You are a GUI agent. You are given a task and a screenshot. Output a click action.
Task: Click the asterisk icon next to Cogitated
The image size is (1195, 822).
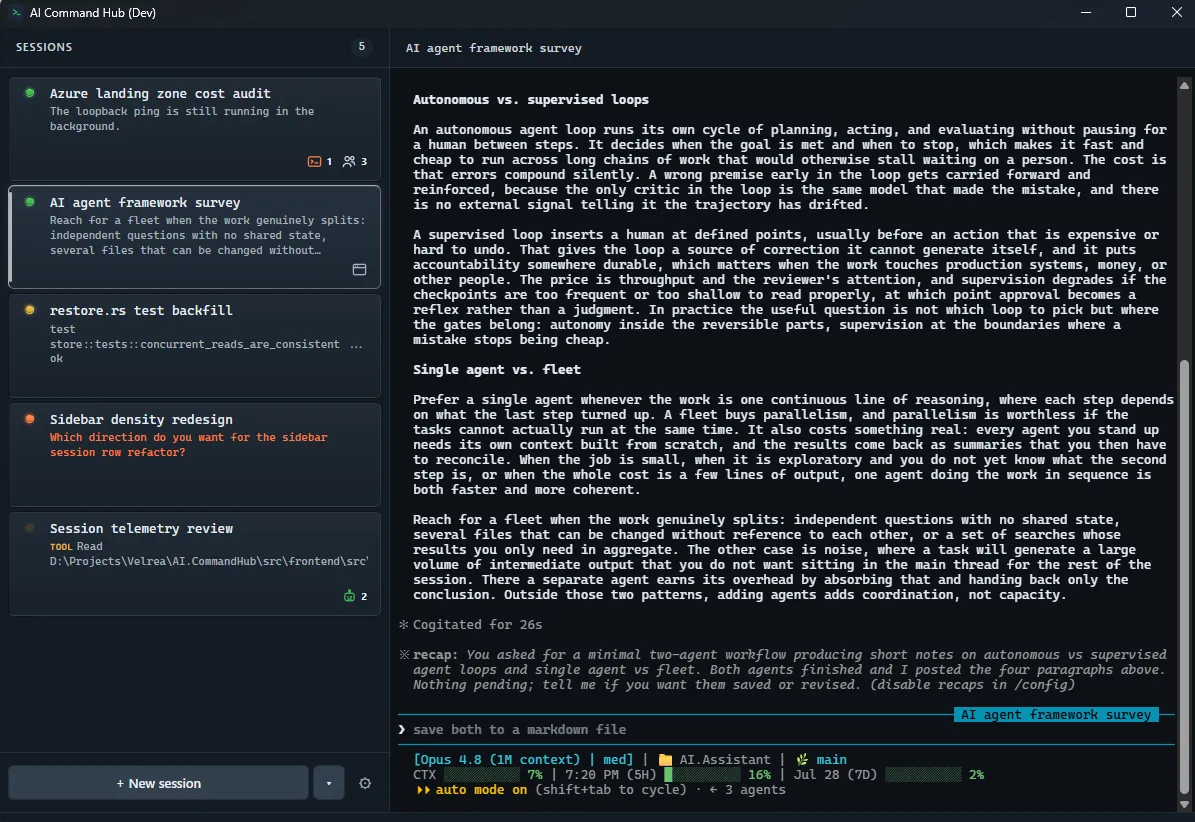[403, 625]
